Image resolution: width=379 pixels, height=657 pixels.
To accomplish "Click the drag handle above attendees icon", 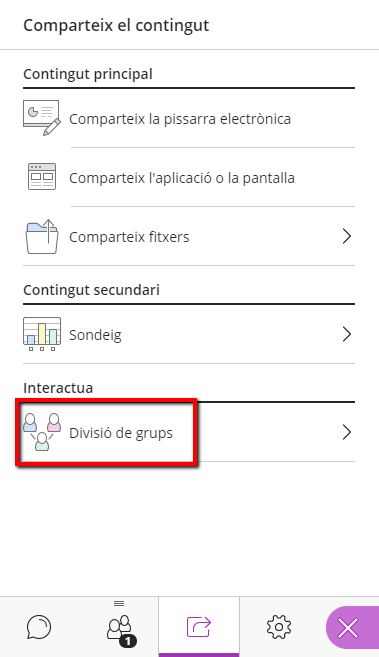I will (x=119, y=603).
